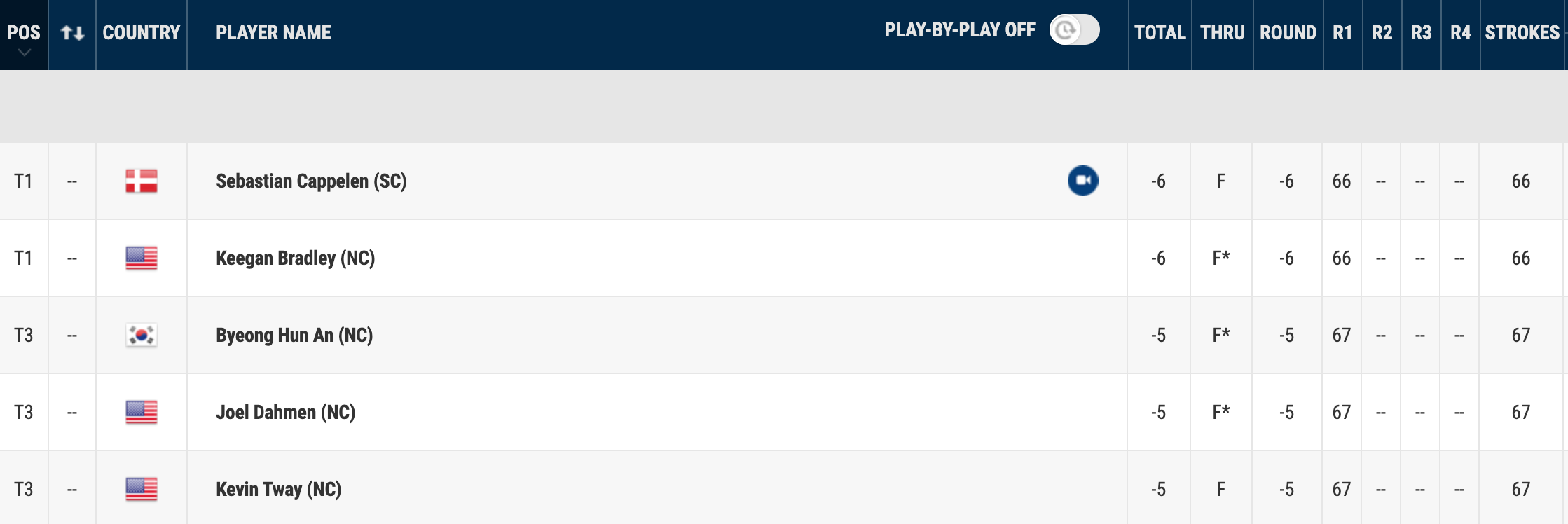Sort the leaderboard by COUNTRY header
The width and height of the screenshot is (1568, 524).
[x=142, y=32]
